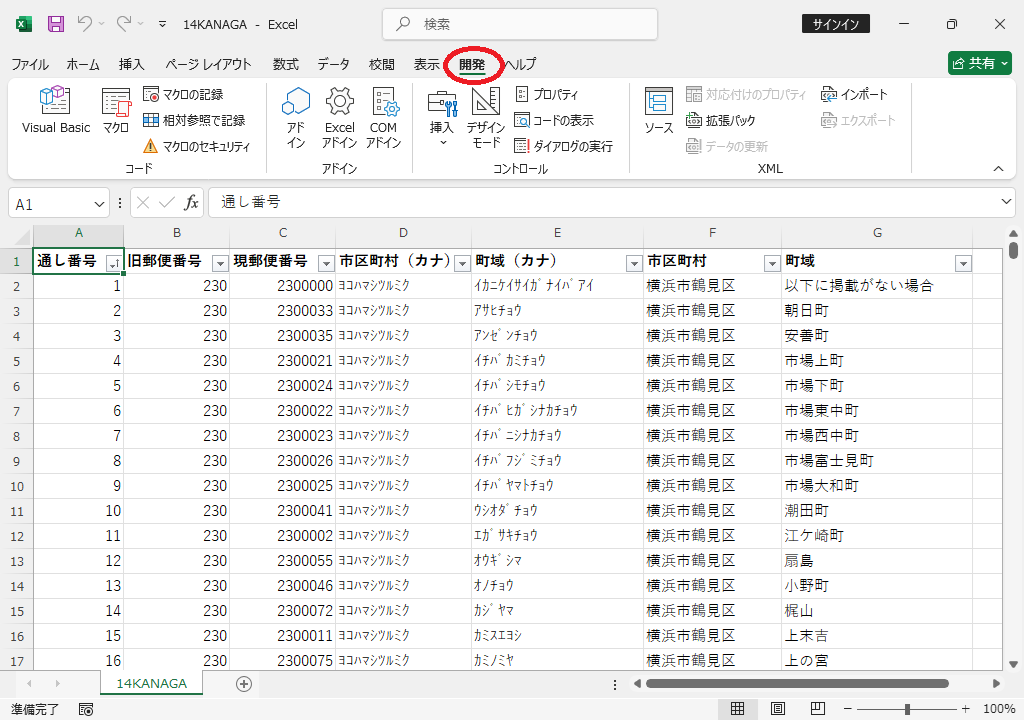
Task: Click the select-all corner triangle
Action: click(21, 235)
